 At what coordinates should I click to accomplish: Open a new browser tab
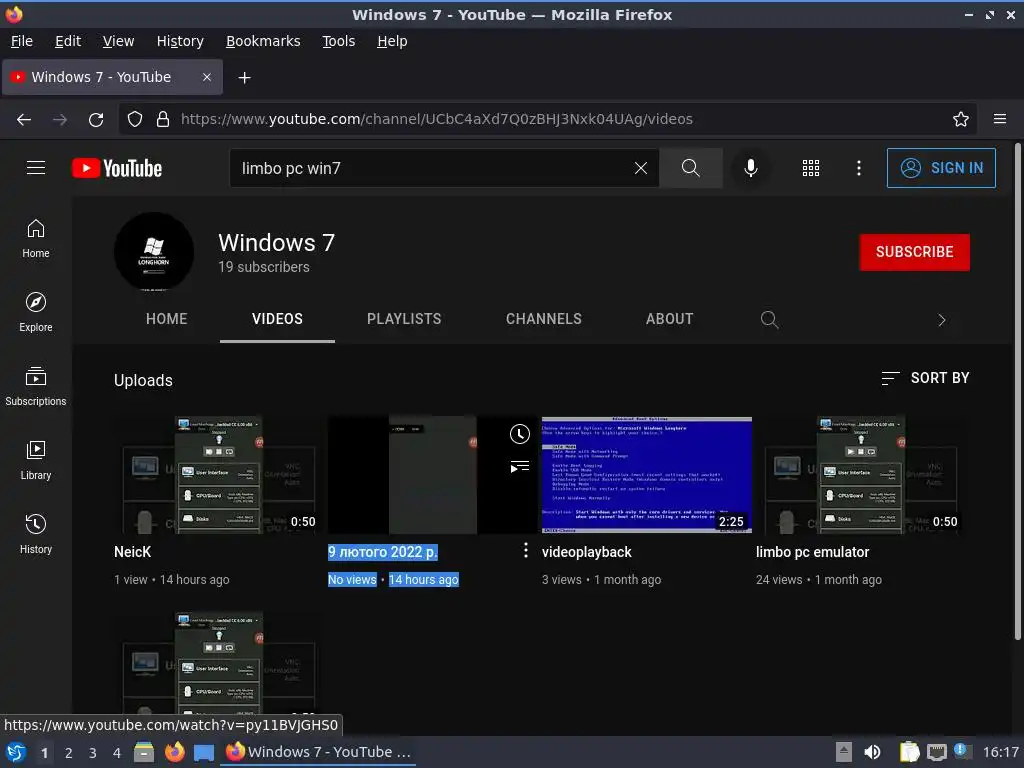244,78
